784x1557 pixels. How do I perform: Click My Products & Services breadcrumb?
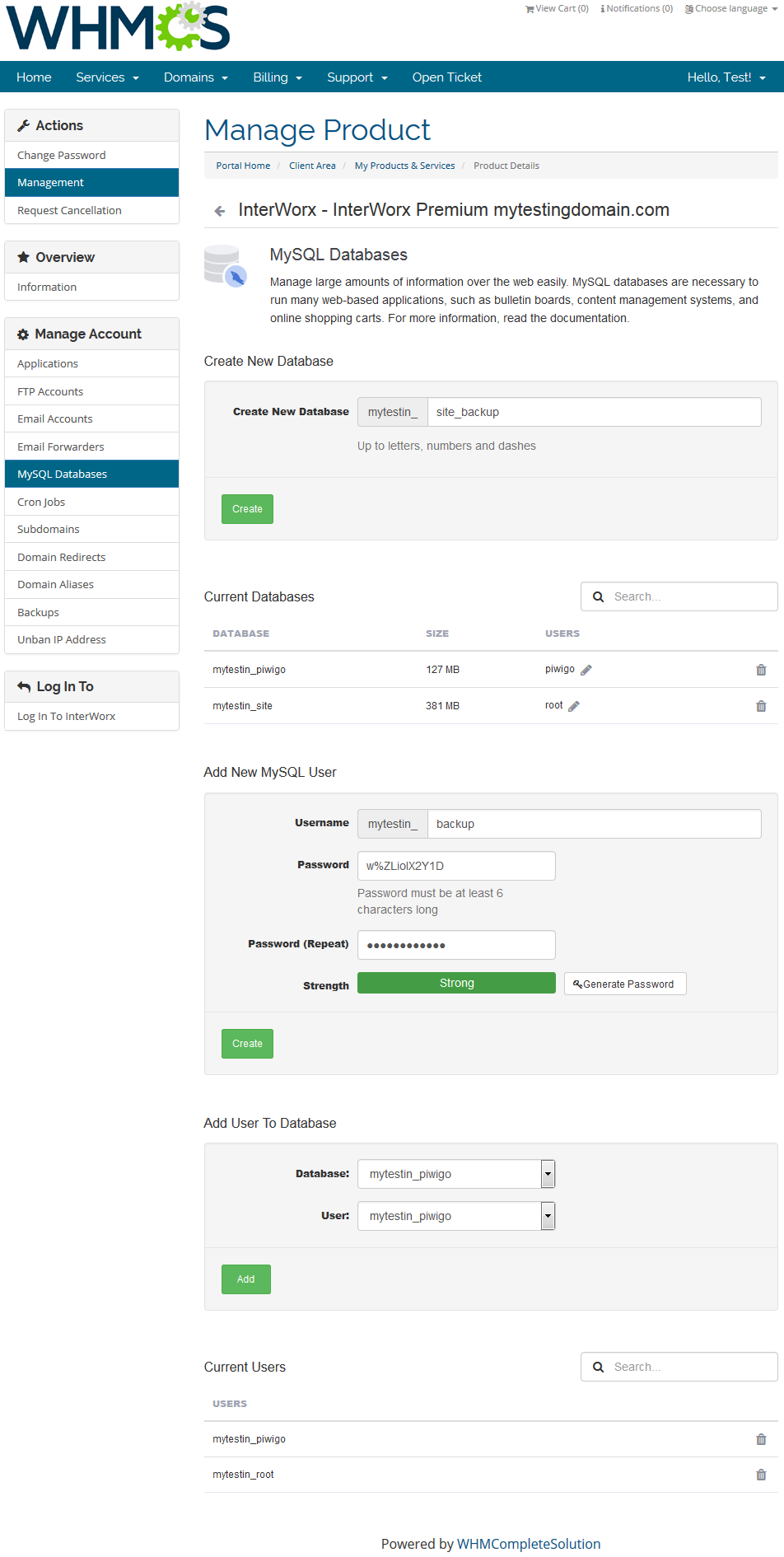404,166
